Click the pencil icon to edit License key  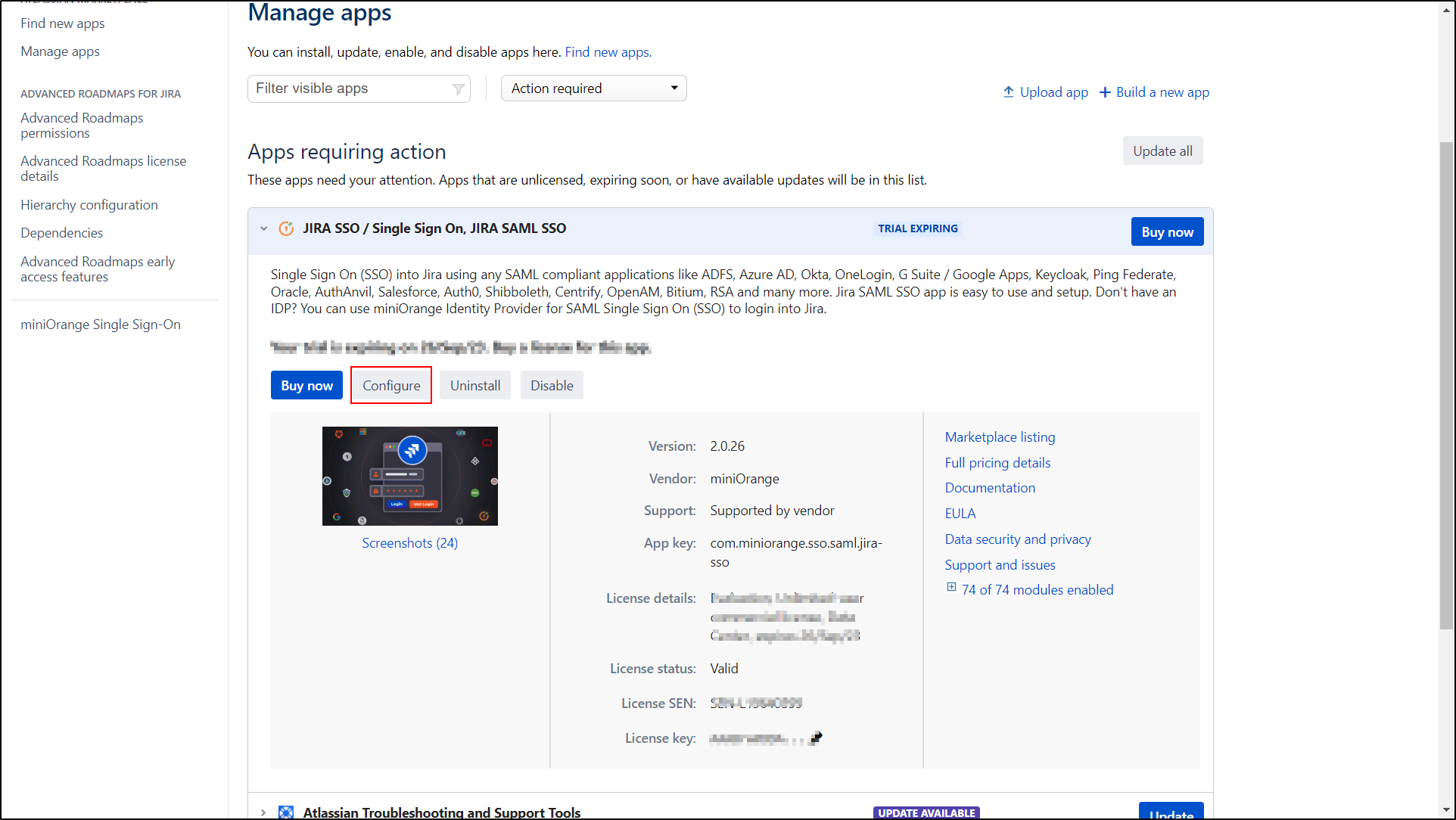(x=816, y=738)
